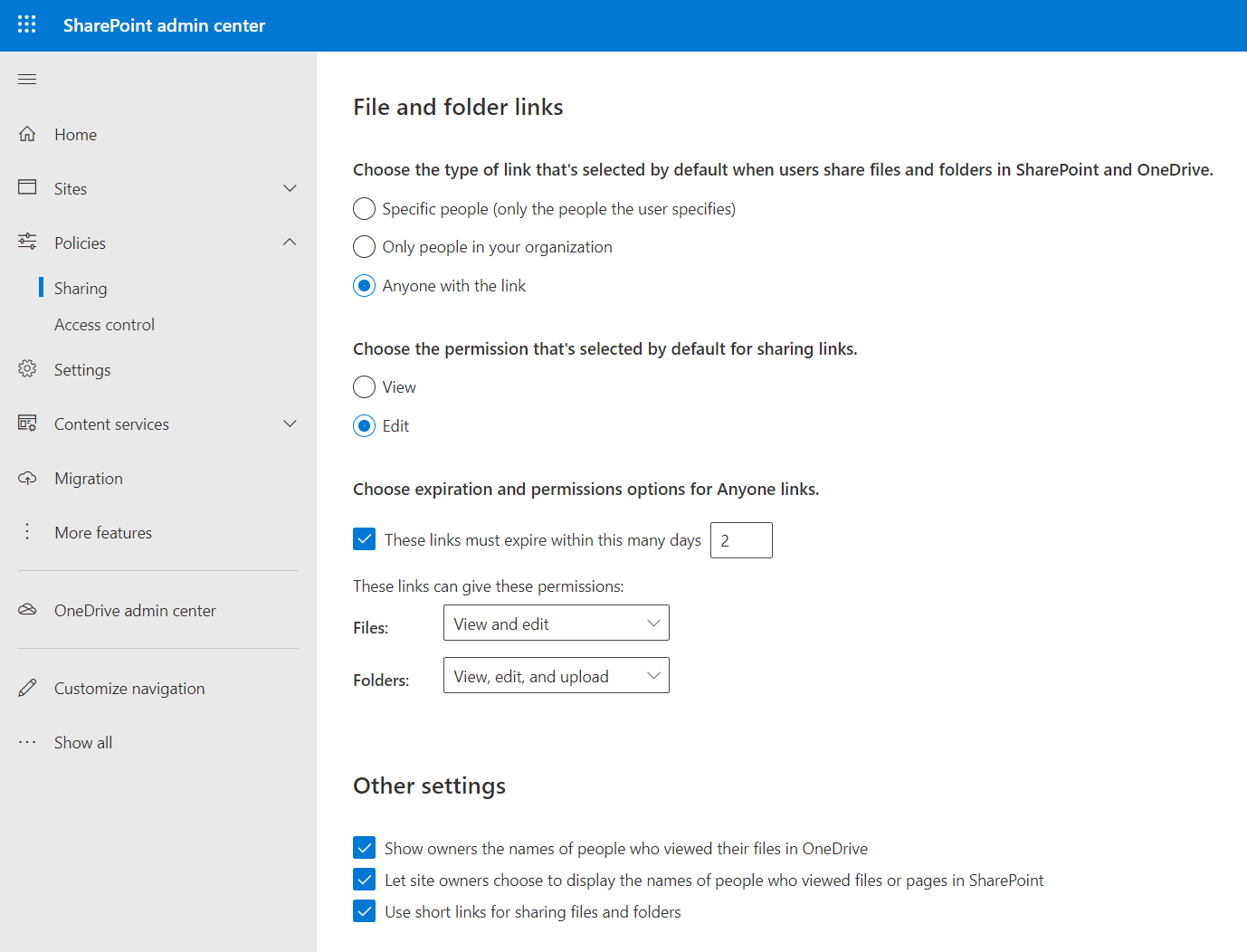Select Anyone with the link option
Viewport: 1247px width, 952px height.
364,286
